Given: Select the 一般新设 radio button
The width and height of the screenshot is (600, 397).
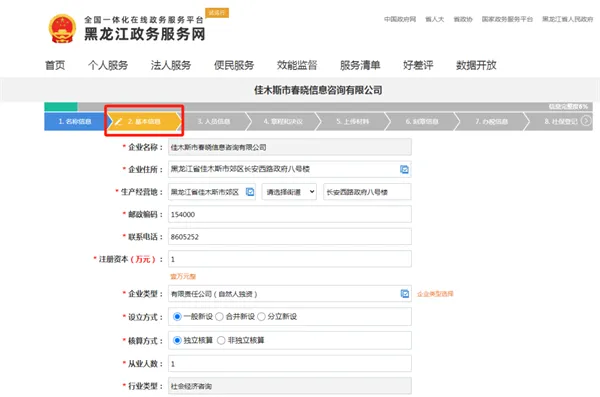Looking at the screenshot, I should (177, 317).
